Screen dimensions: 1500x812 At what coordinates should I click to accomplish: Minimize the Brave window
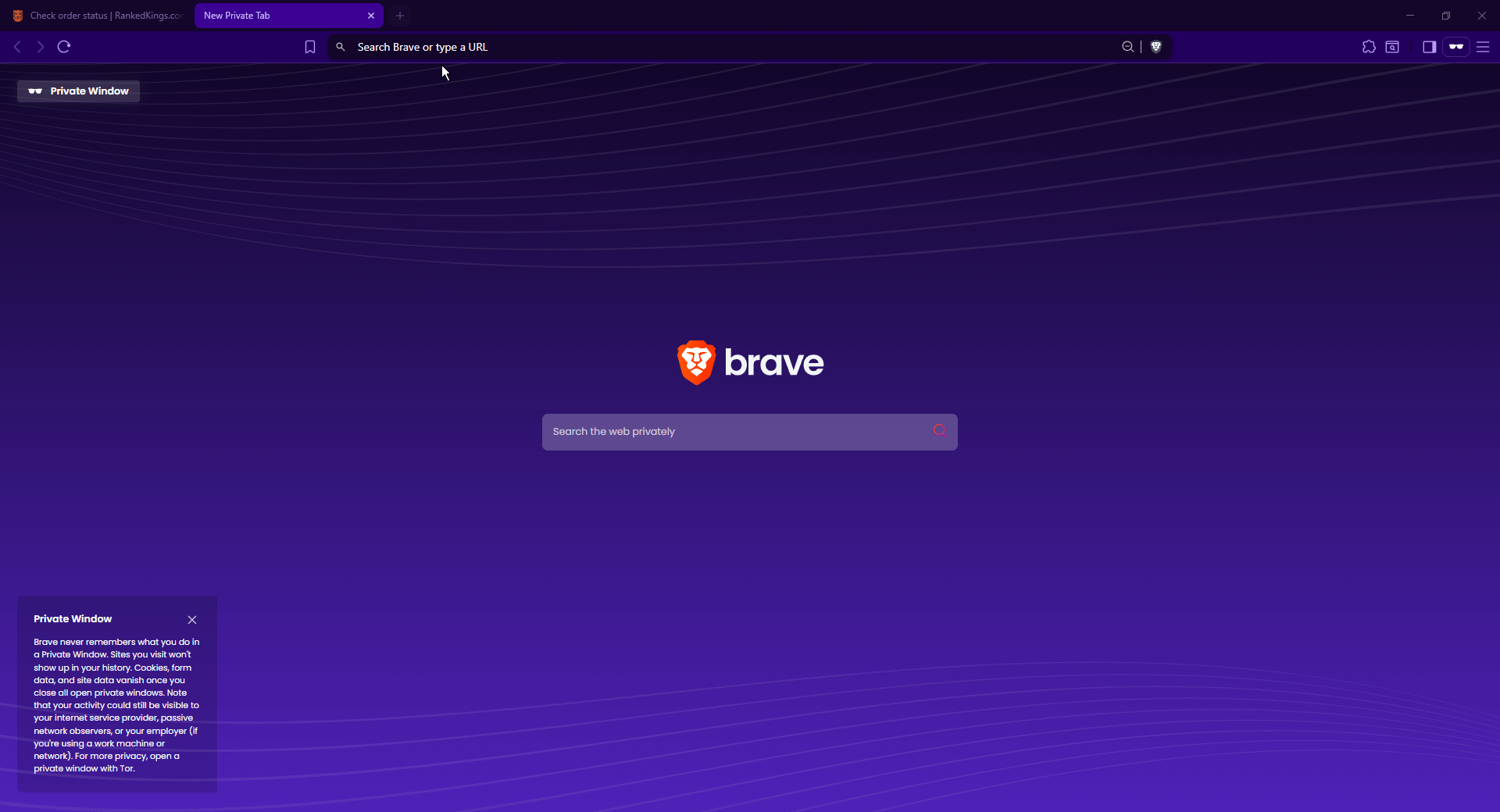tap(1410, 16)
